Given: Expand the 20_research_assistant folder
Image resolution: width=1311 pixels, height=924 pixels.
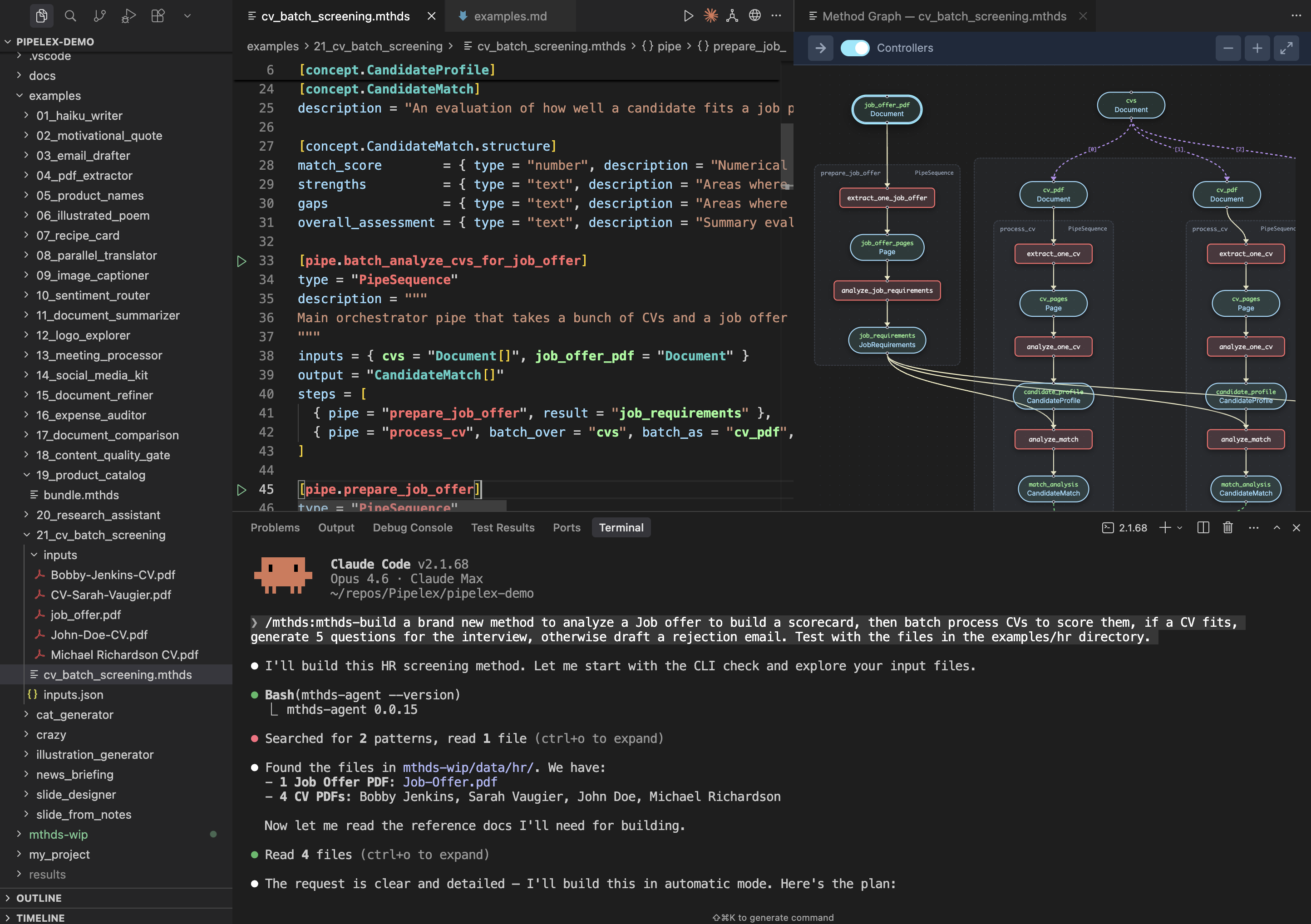Looking at the screenshot, I should coord(98,515).
